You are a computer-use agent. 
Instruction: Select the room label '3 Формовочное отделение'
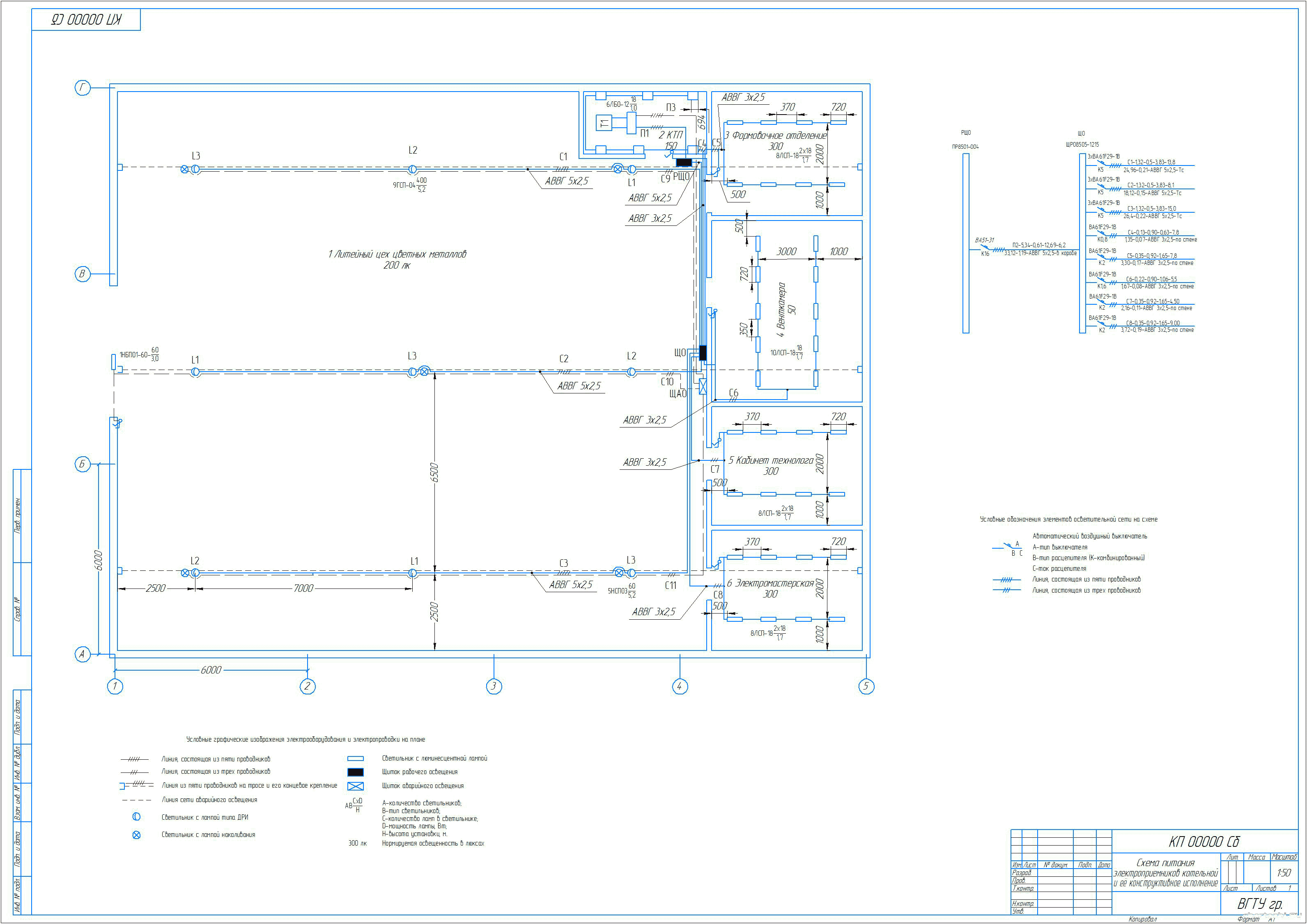(776, 136)
